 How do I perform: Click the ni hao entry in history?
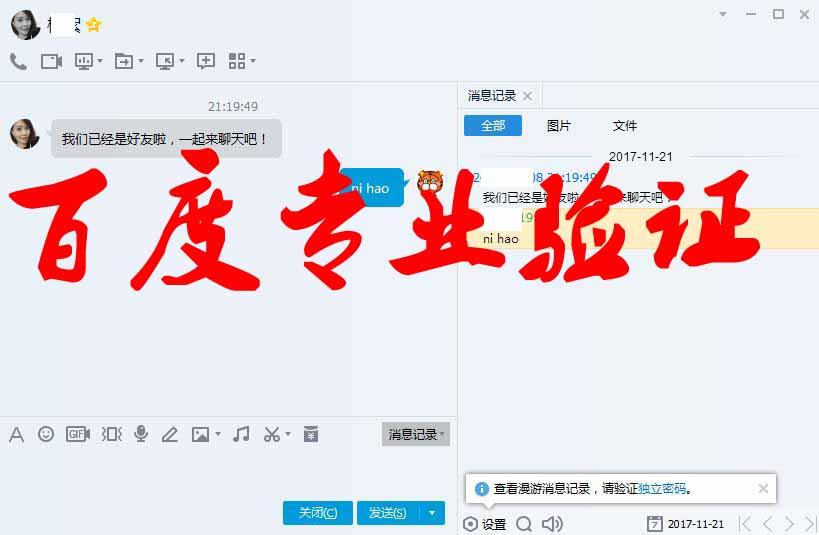(500, 239)
